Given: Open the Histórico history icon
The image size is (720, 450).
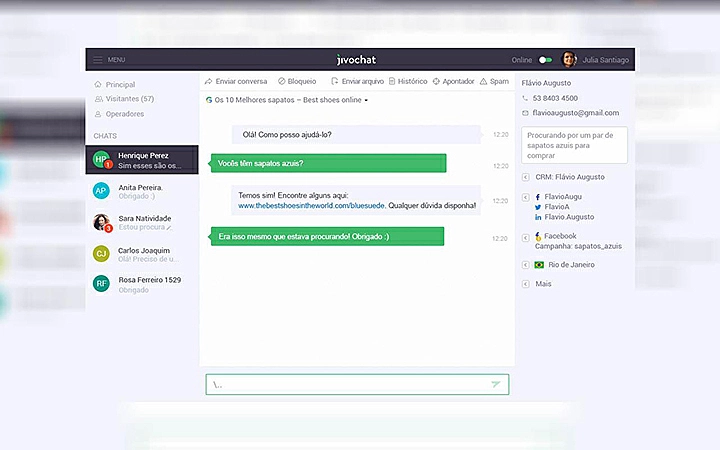Looking at the screenshot, I should 393,81.
